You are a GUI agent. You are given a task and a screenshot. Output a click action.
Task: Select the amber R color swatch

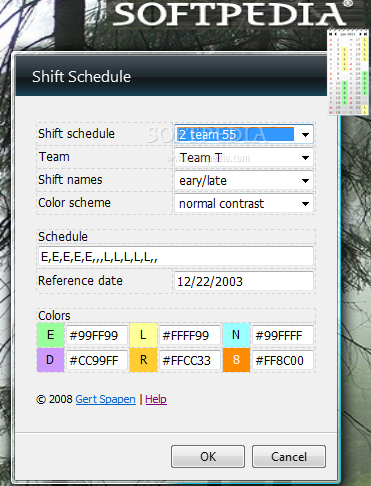143,360
